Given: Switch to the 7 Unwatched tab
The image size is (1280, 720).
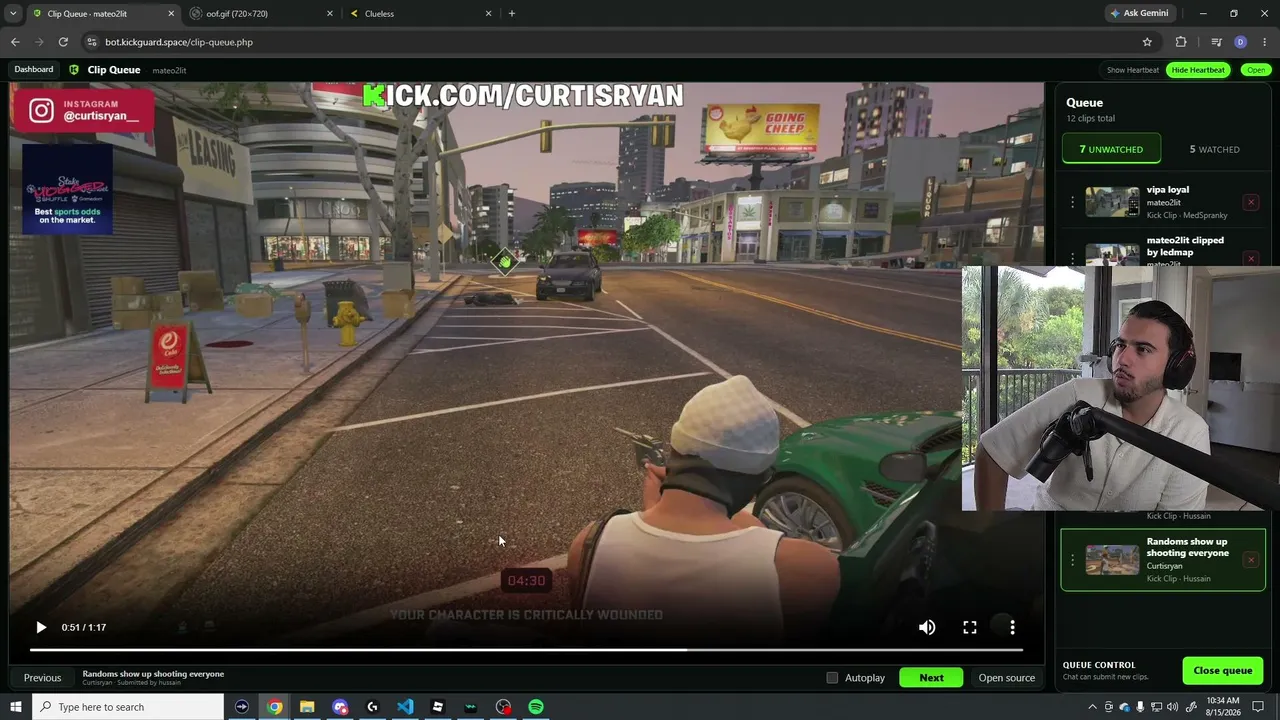Looking at the screenshot, I should pyautogui.click(x=1111, y=149).
